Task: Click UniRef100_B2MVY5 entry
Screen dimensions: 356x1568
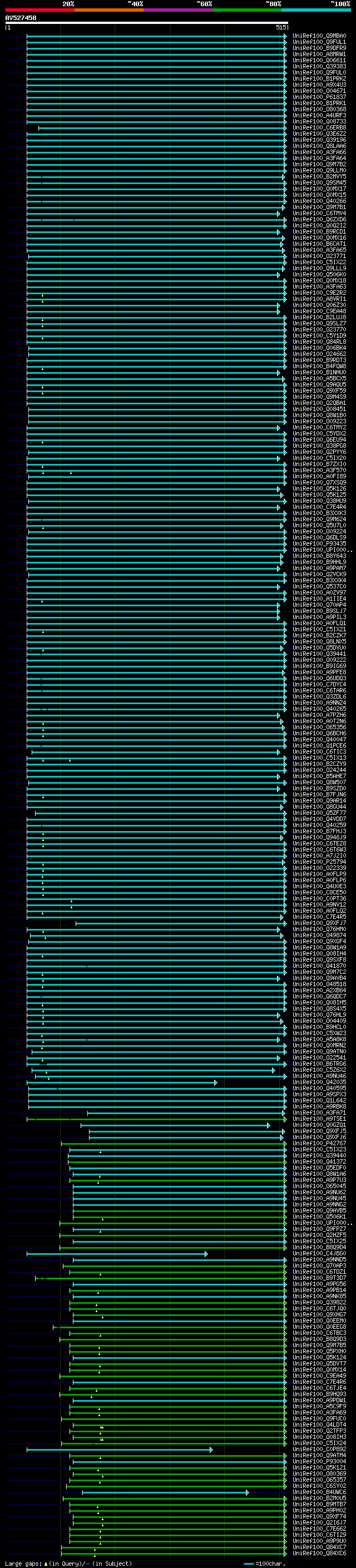Action: (x=319, y=176)
